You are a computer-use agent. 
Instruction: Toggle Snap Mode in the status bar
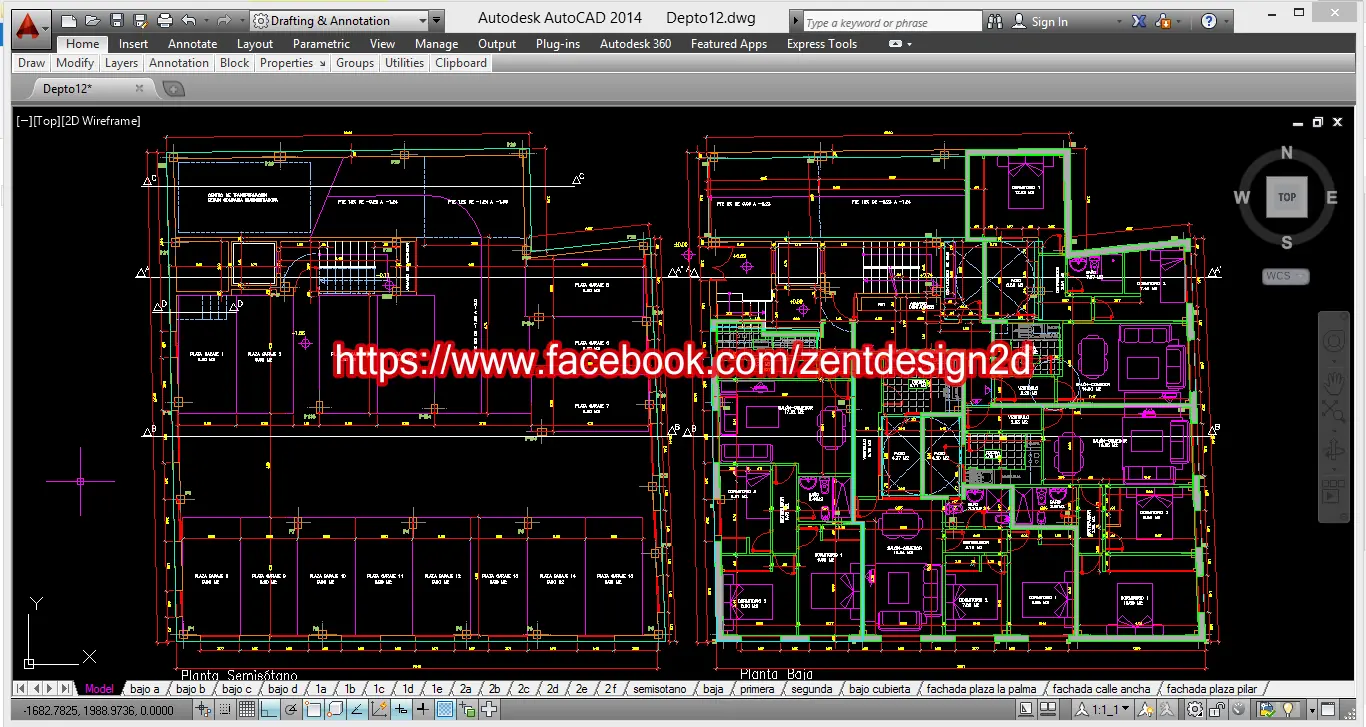coord(225,710)
